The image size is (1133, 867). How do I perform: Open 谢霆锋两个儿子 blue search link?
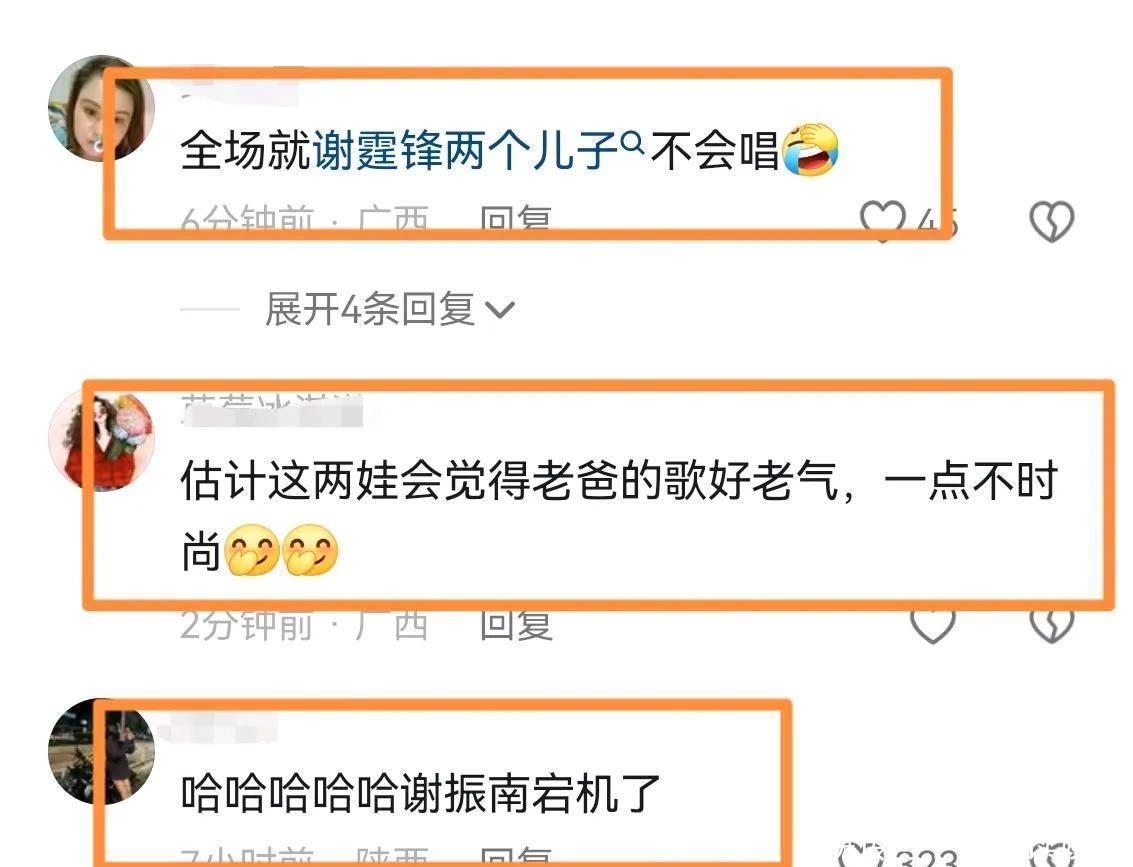point(466,150)
